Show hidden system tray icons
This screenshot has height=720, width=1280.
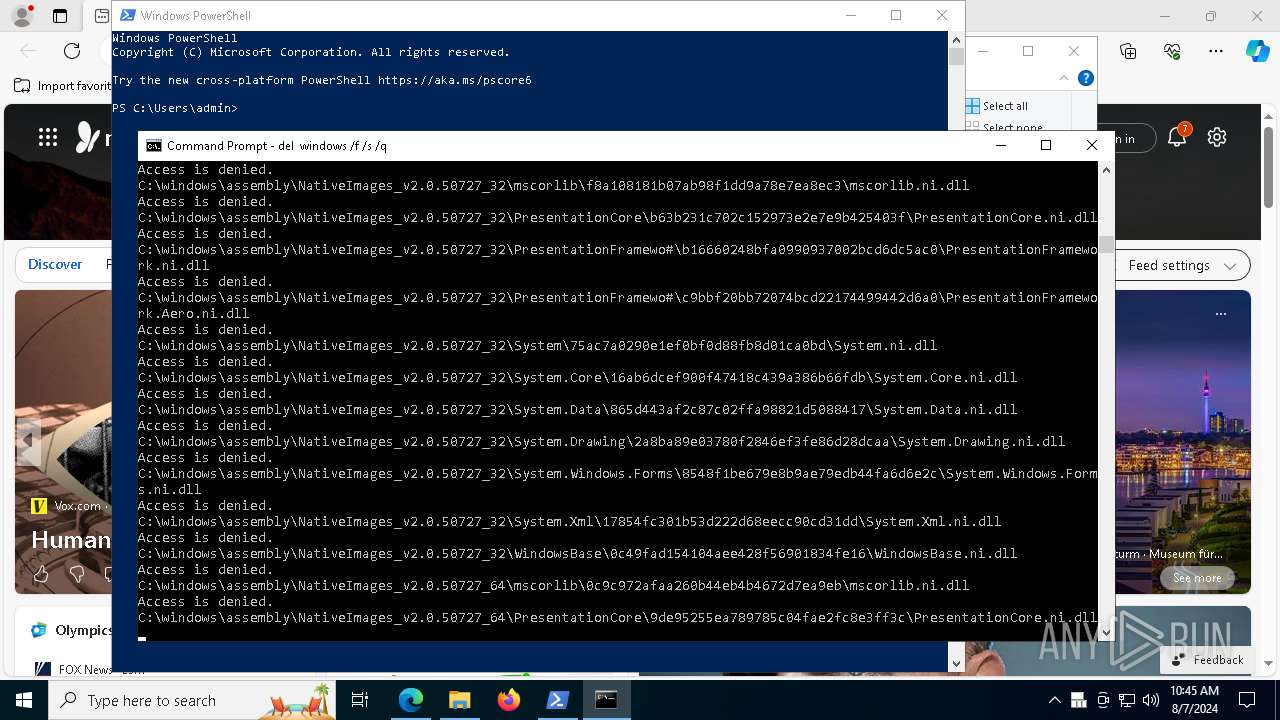click(1054, 700)
